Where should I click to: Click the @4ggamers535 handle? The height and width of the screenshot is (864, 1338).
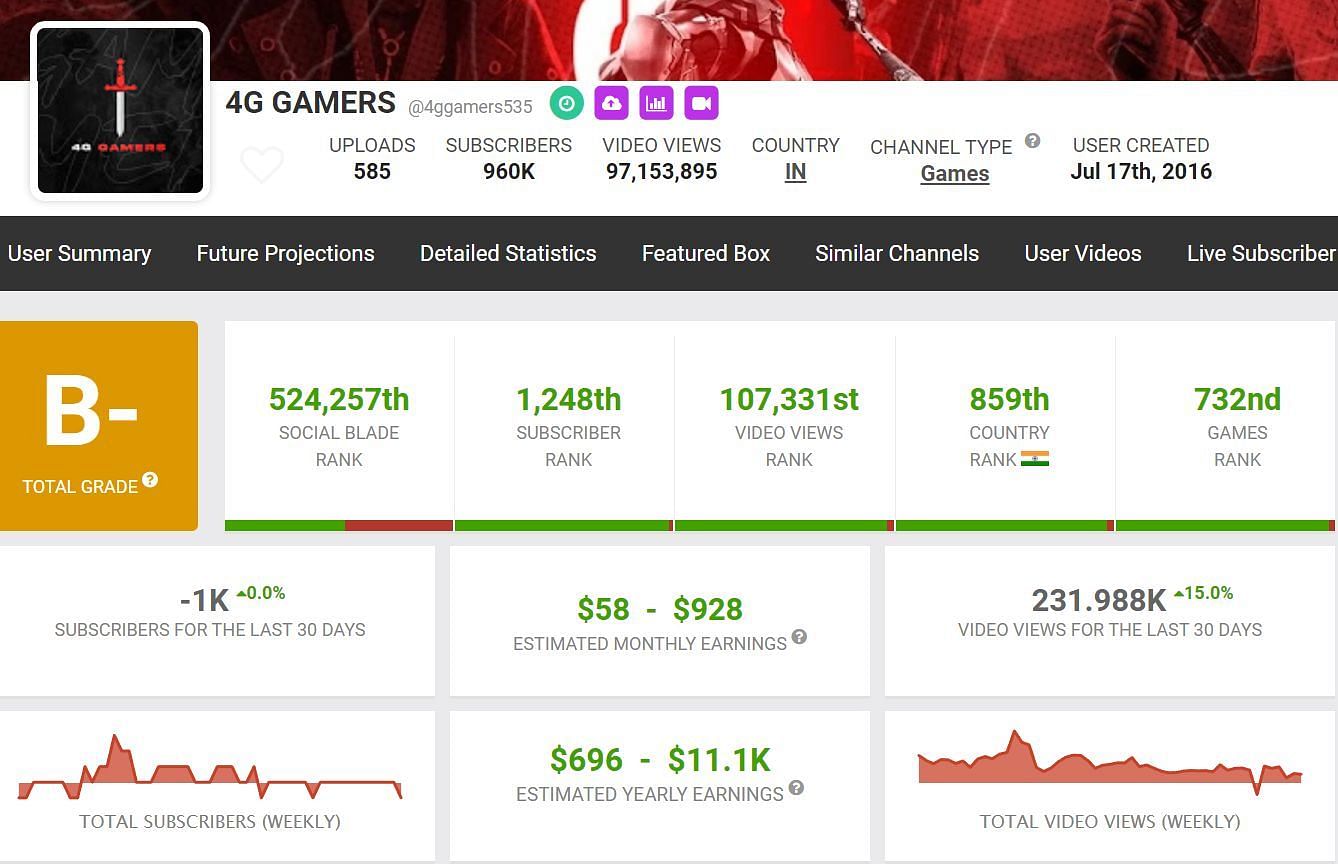tap(470, 106)
